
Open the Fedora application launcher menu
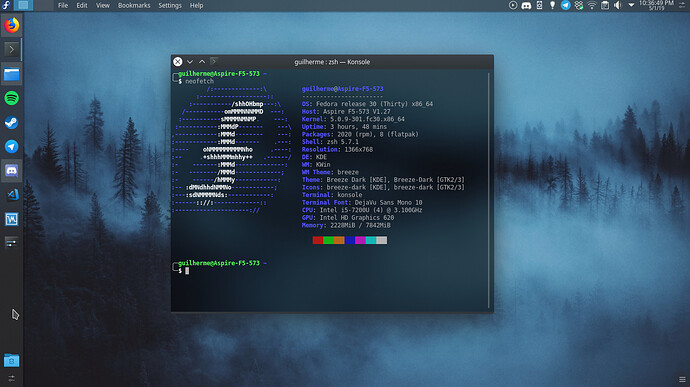point(6,5)
